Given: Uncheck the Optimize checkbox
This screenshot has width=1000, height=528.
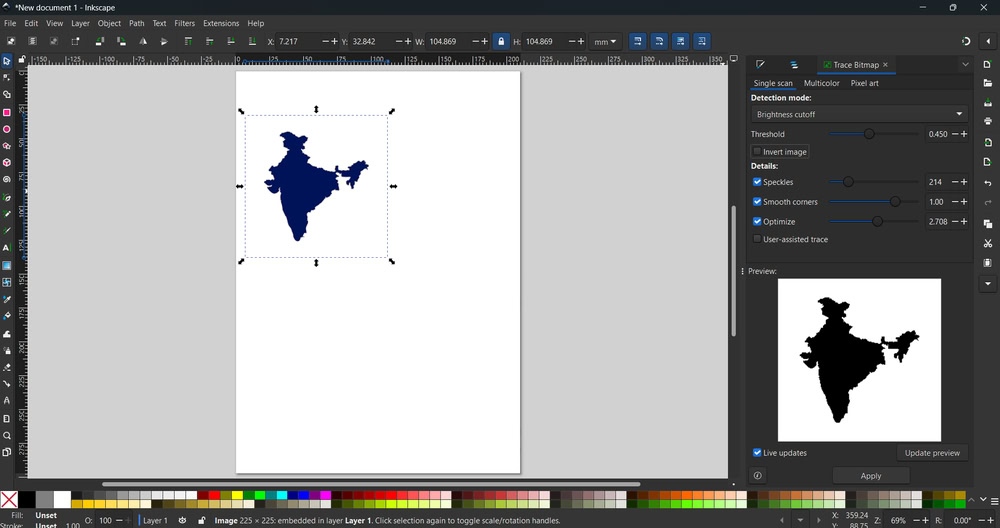Looking at the screenshot, I should click(757, 221).
